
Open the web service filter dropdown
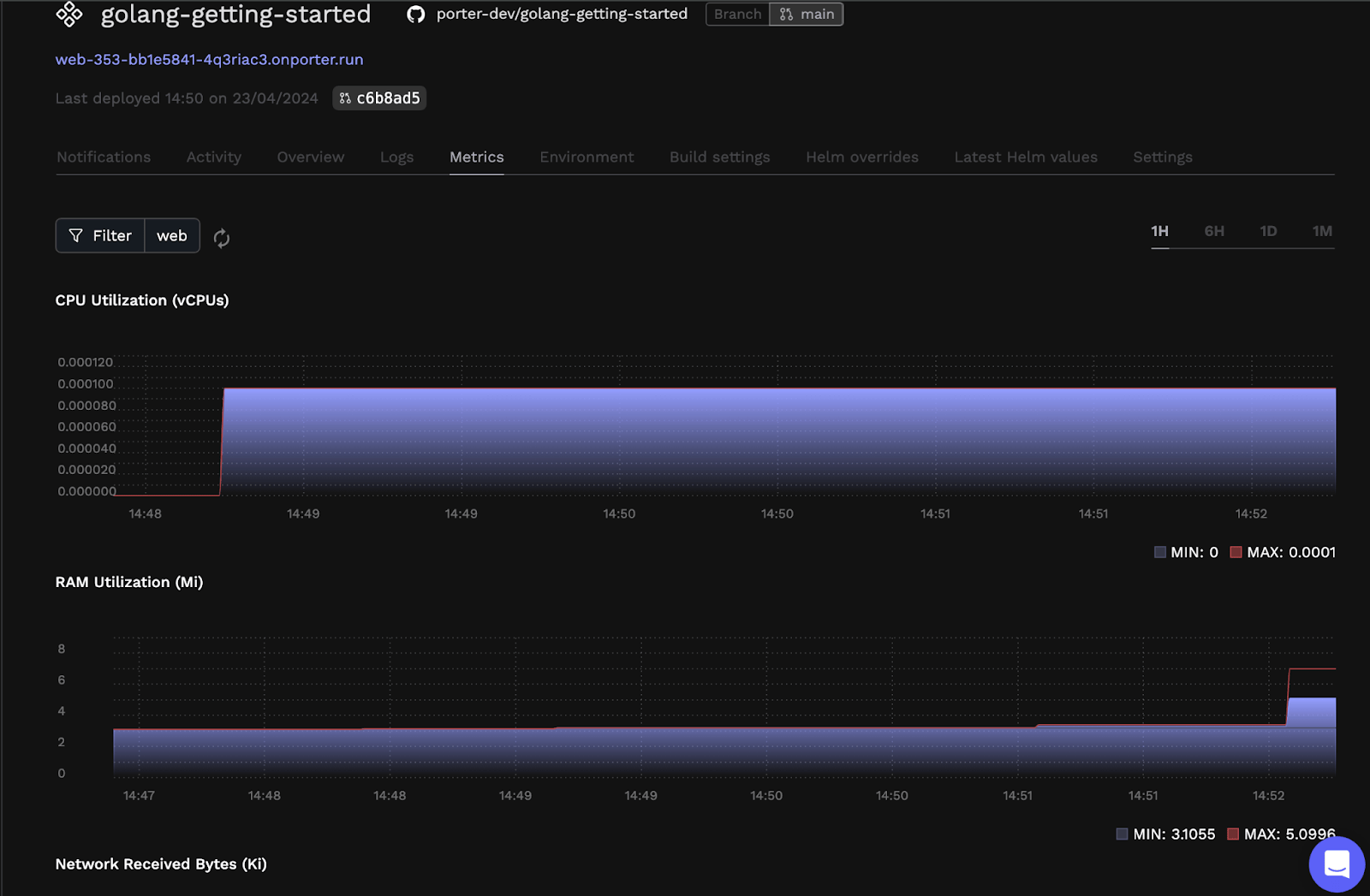tap(172, 235)
